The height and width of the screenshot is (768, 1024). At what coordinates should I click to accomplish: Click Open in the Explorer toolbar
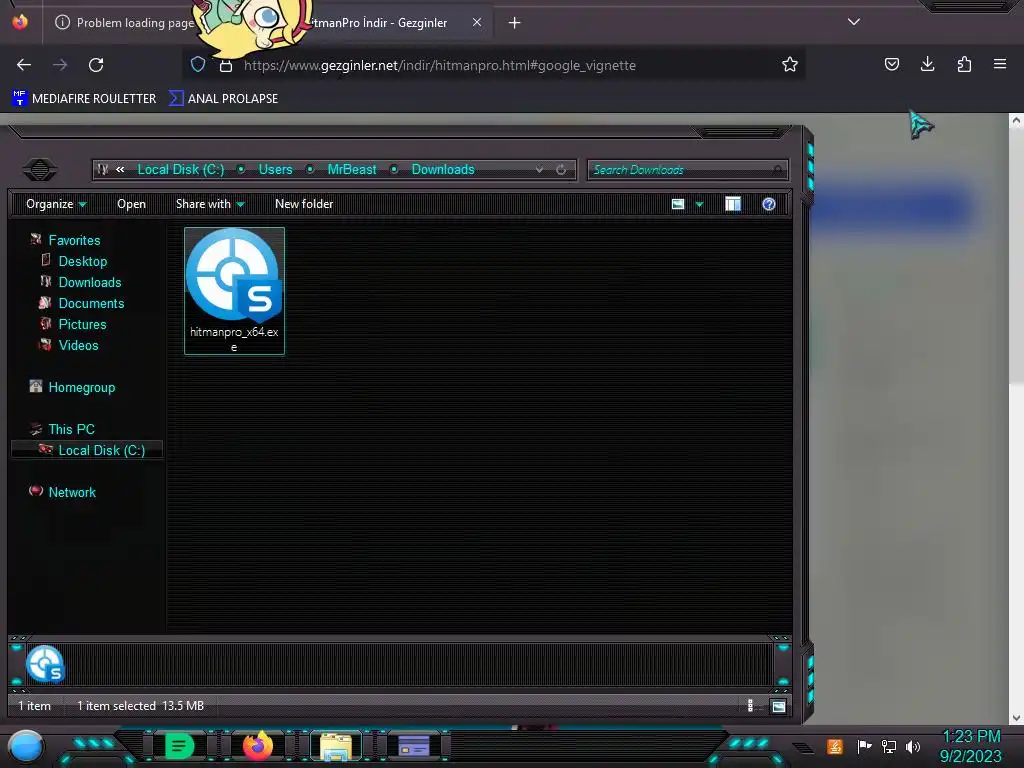[x=131, y=204]
